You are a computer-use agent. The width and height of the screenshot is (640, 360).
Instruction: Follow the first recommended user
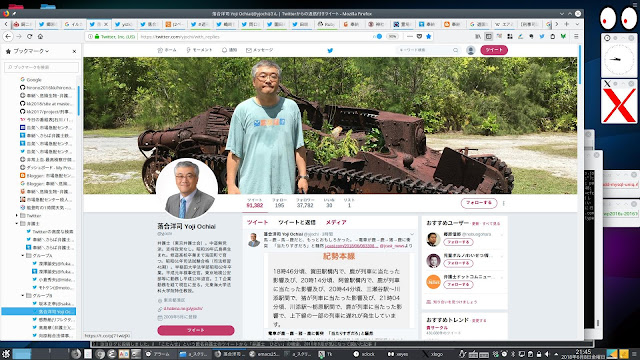pos(458,242)
